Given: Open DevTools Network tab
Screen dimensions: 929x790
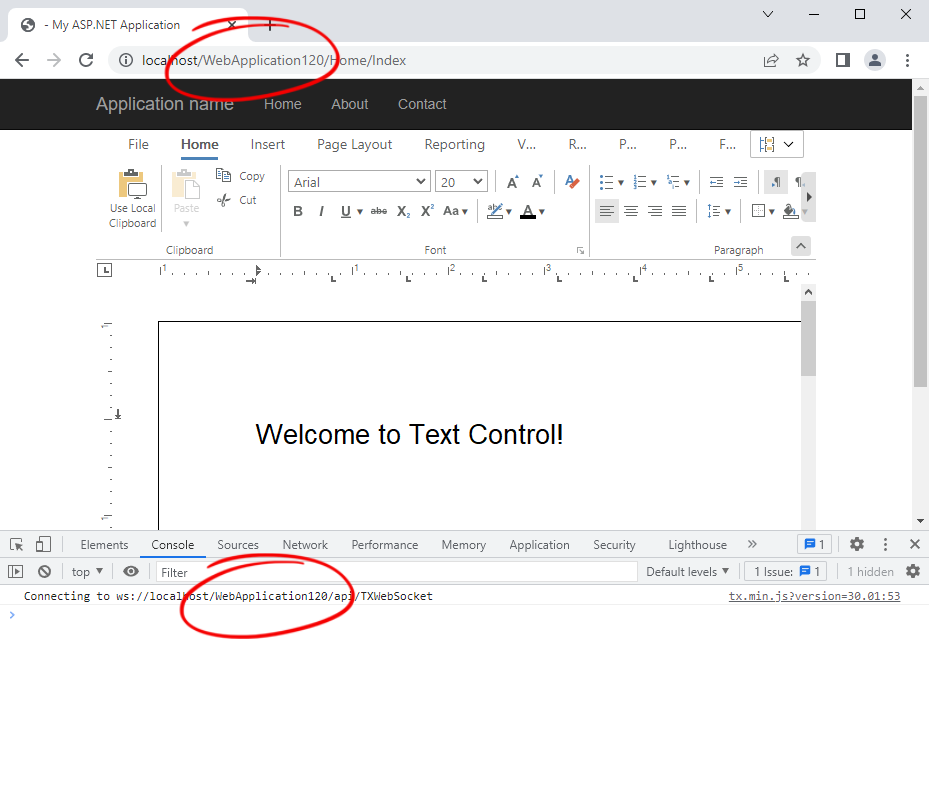Looking at the screenshot, I should pos(305,545).
